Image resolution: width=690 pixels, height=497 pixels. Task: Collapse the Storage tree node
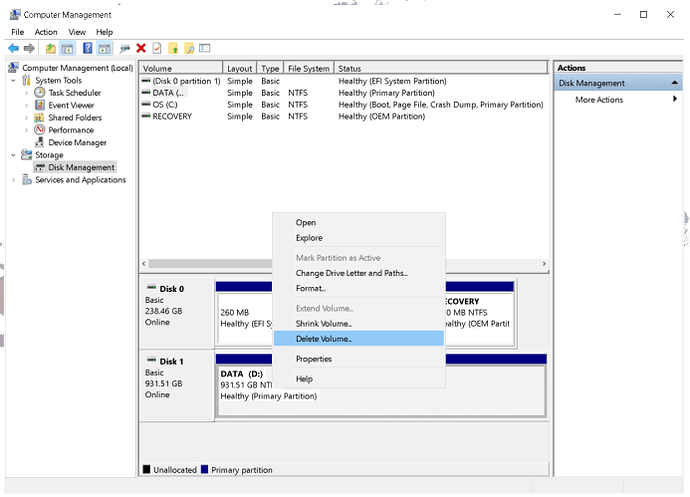[x=14, y=155]
